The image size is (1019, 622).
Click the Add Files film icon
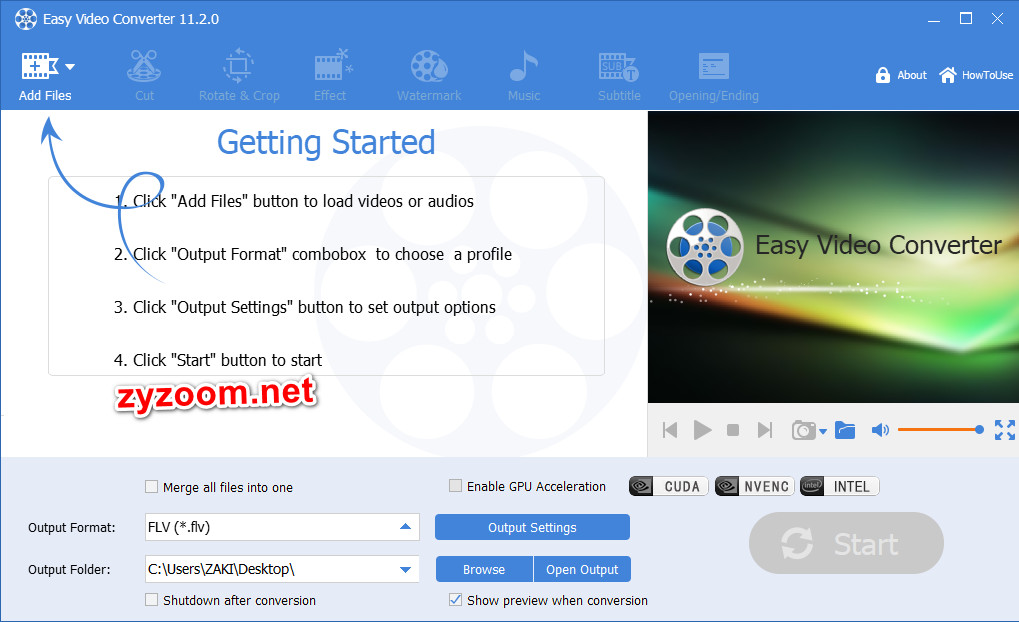click(x=40, y=66)
